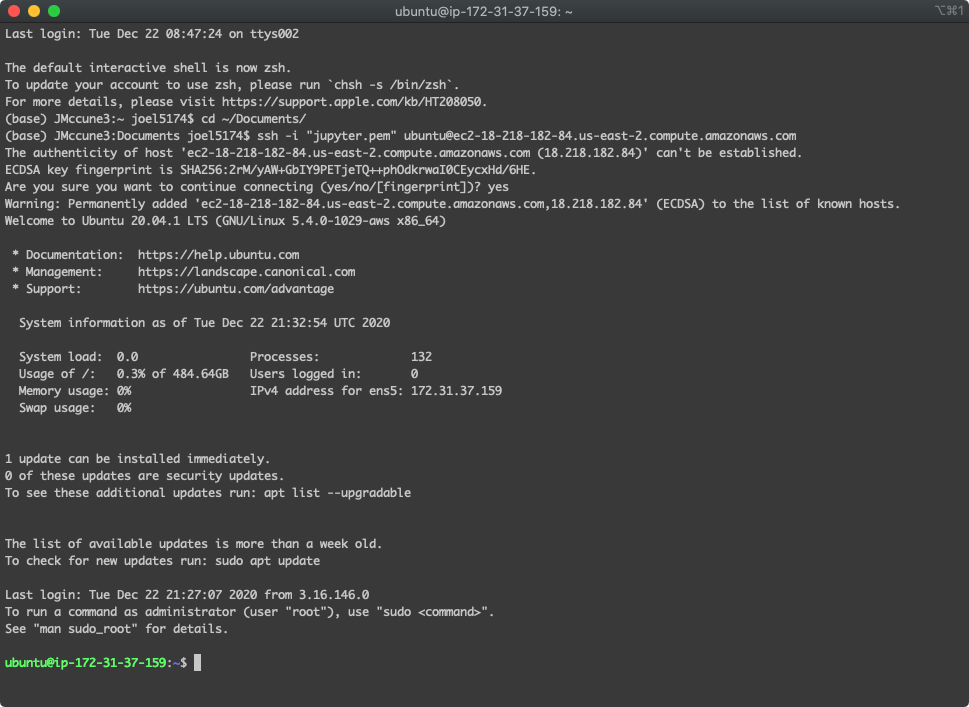Click the IPv4 address 172.31.37.159 for ens5
The width and height of the screenshot is (969, 707).
coord(457,391)
